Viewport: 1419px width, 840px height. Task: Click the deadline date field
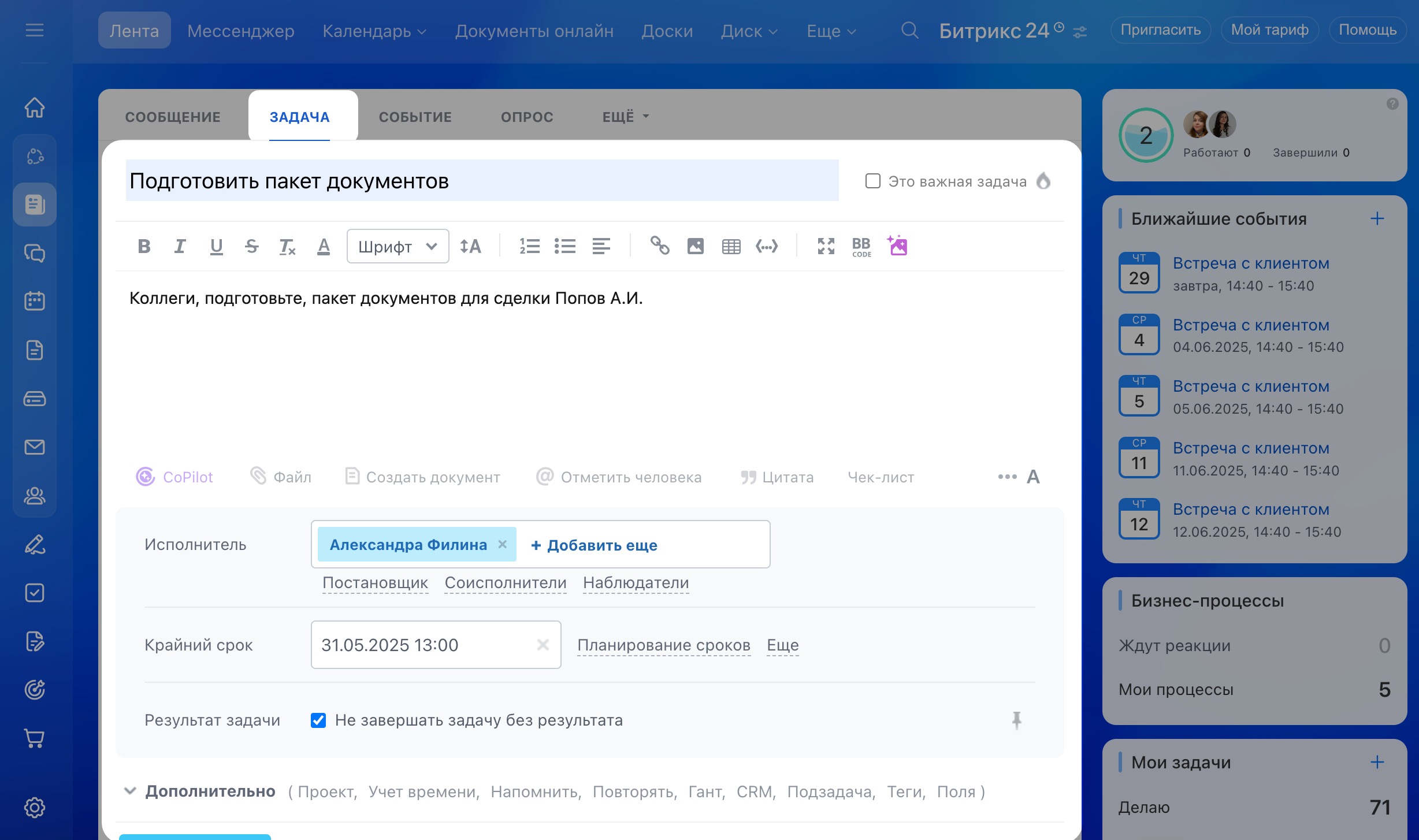pyautogui.click(x=436, y=645)
